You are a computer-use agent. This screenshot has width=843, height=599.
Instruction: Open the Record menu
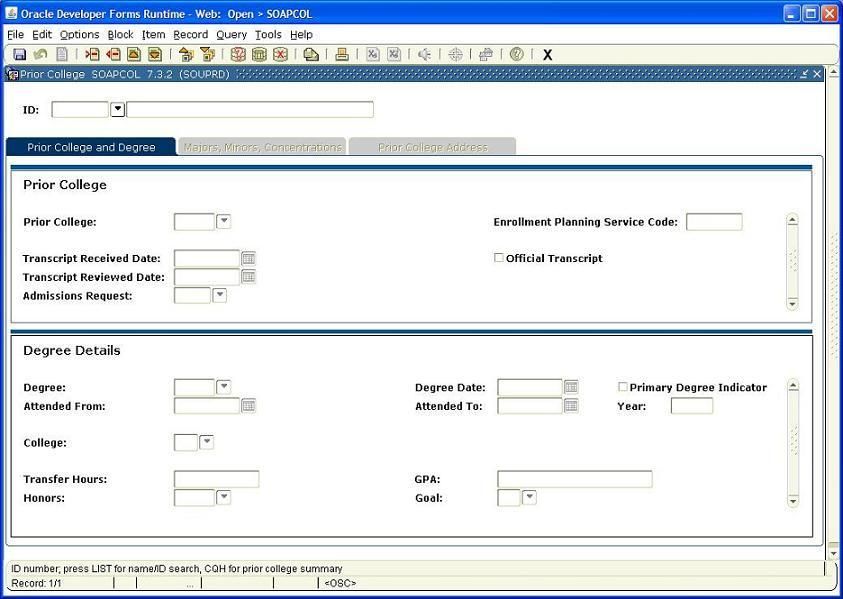(x=190, y=34)
